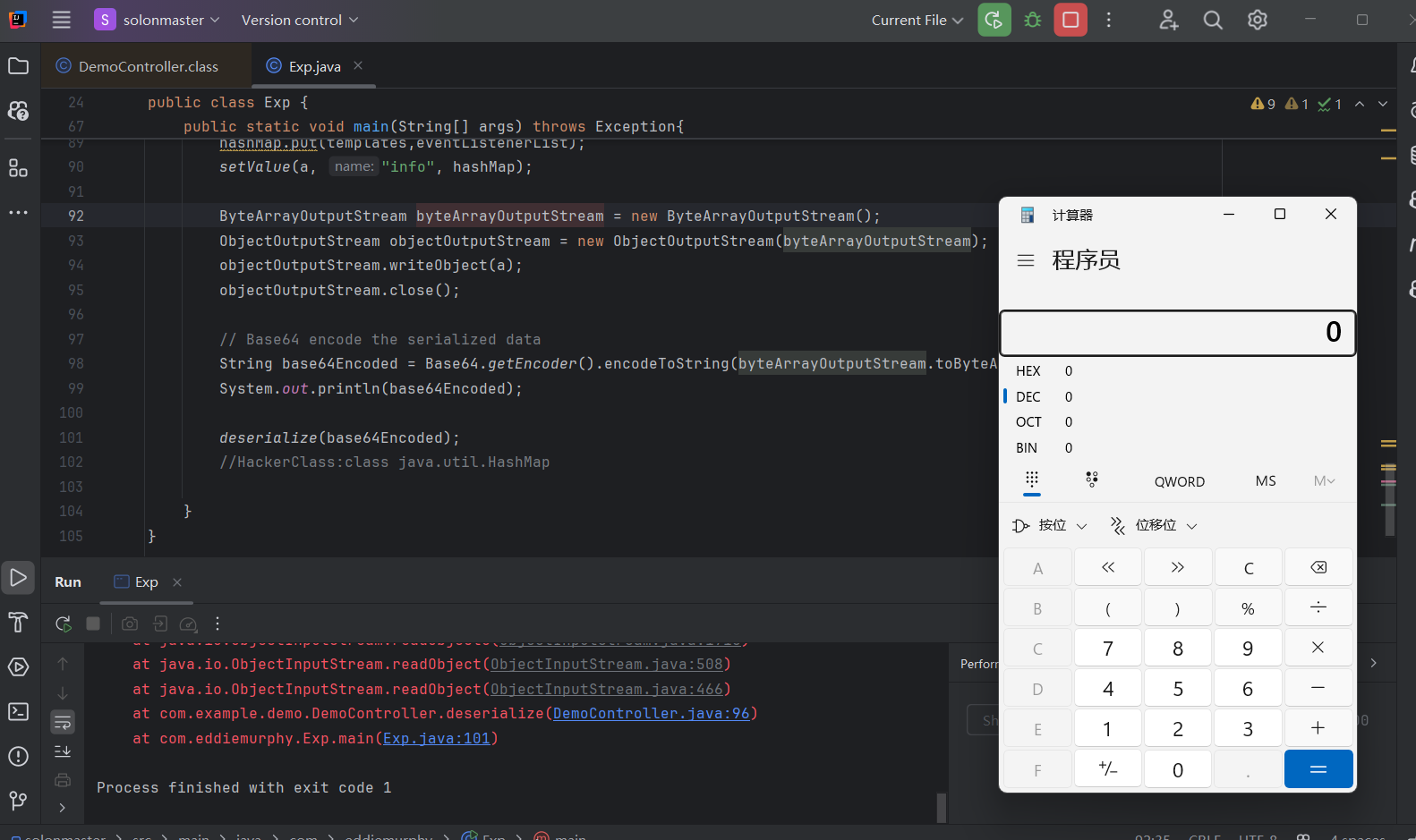The width and height of the screenshot is (1416, 840).
Task: Switch calculator to full keypad view
Action: click(x=1032, y=480)
